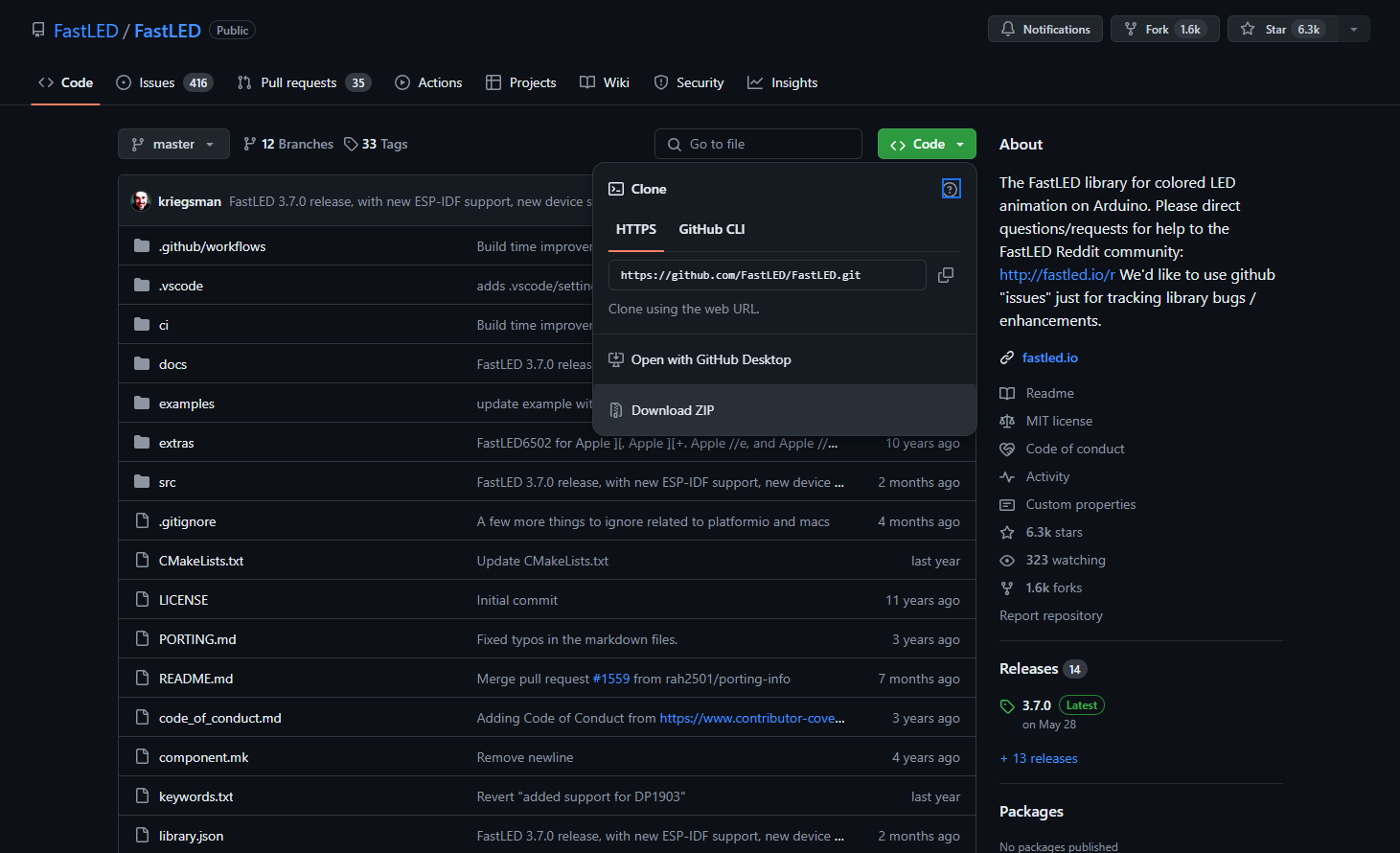
Task: View the 12 Branches link
Action: (x=288, y=144)
